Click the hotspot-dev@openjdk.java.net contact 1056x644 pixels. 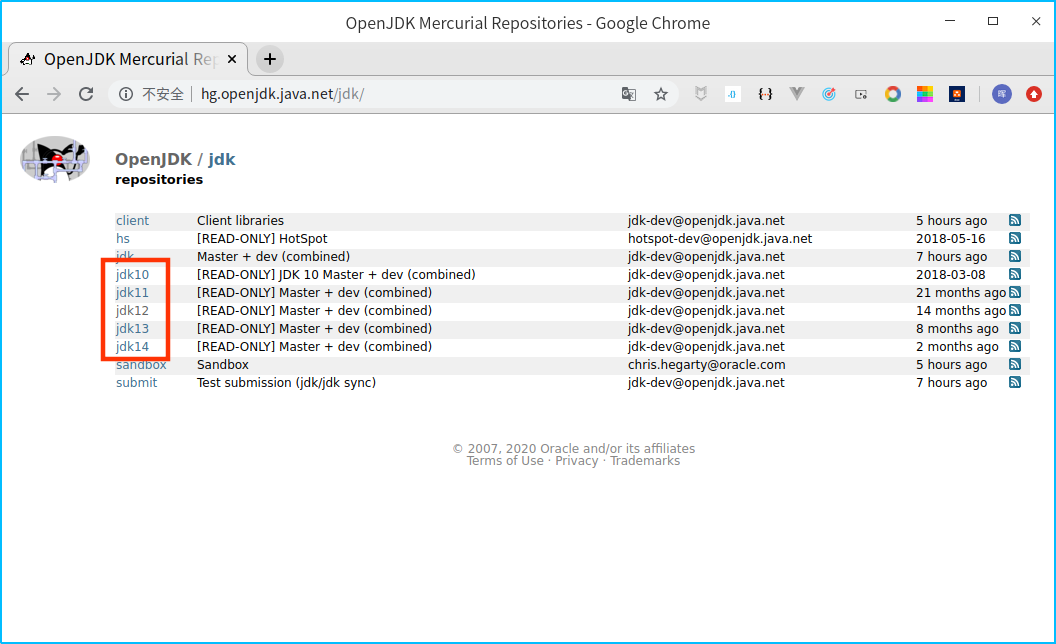point(720,238)
